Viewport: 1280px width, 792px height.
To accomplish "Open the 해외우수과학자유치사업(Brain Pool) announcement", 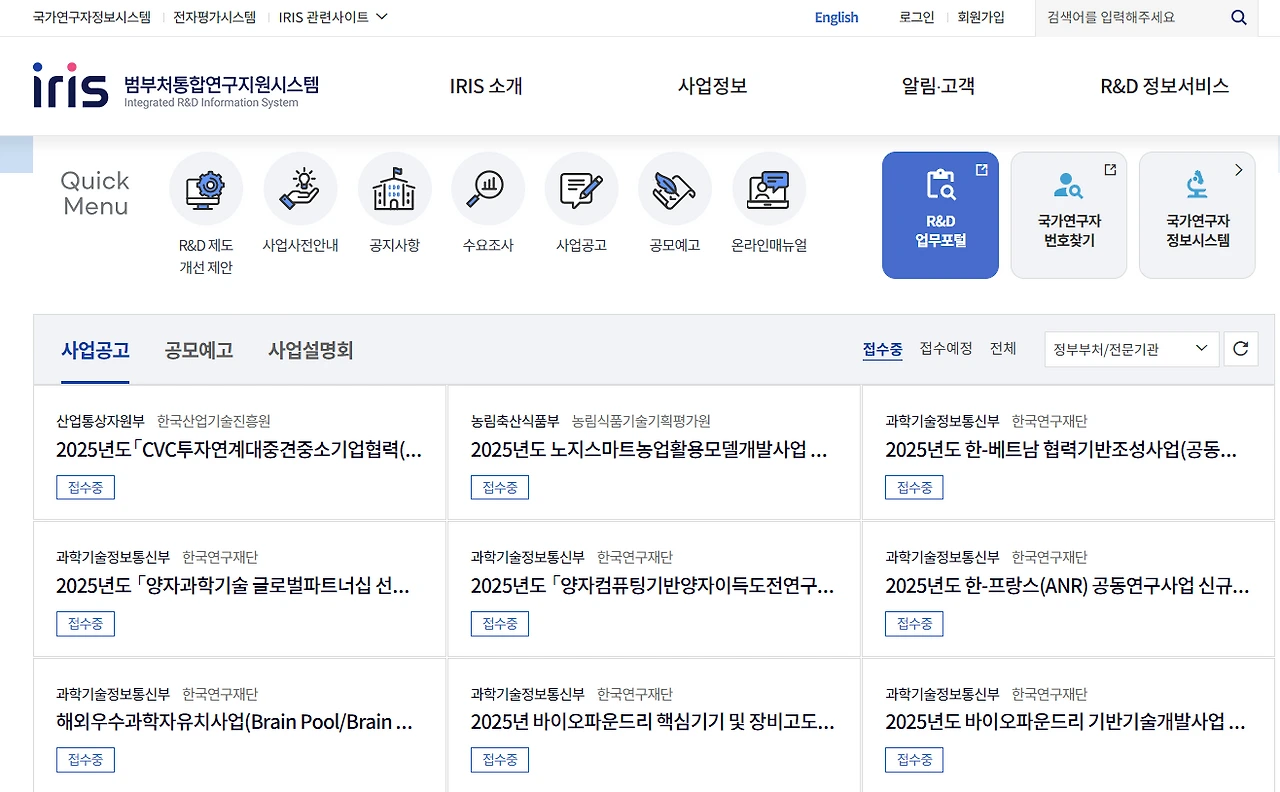I will coord(234,722).
